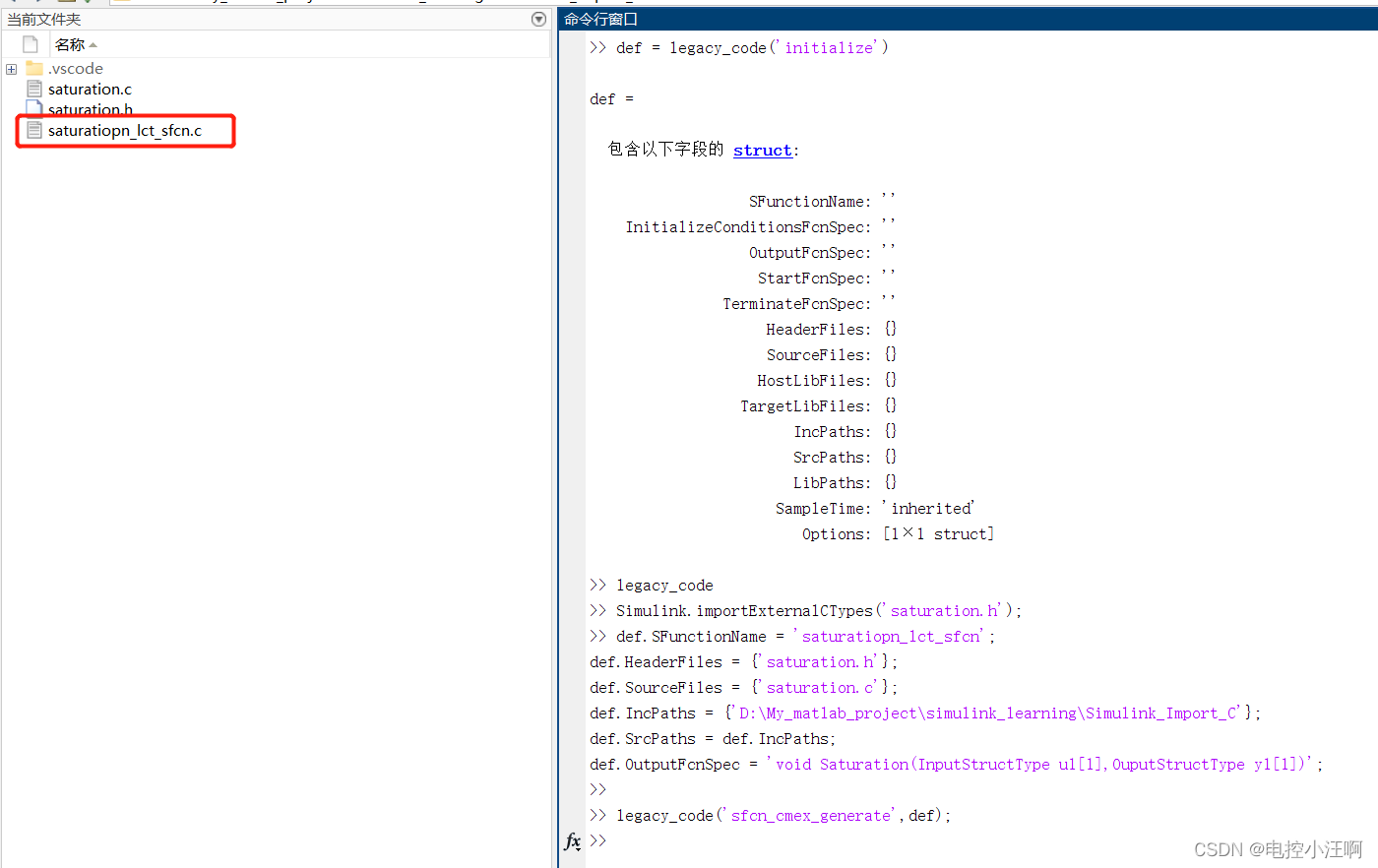Click the folder icon in the address bar
1378x868 pixels.
point(120,2)
